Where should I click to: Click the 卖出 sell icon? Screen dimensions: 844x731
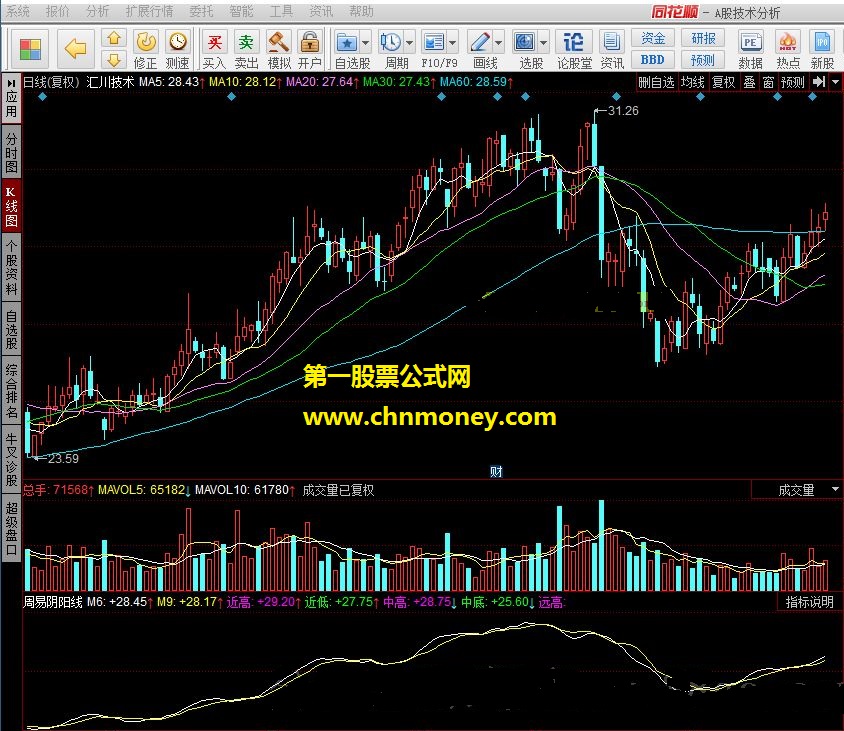point(247,50)
